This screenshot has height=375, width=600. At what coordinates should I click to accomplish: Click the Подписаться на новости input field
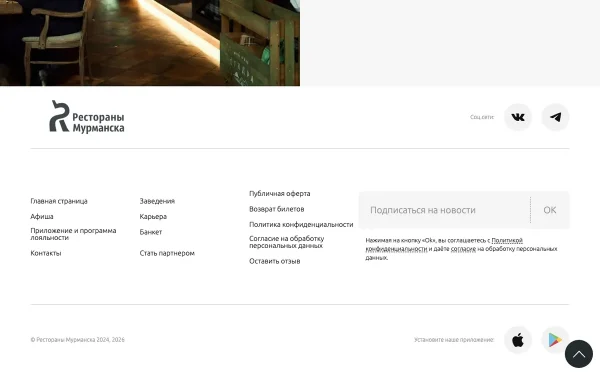pyautogui.click(x=444, y=210)
